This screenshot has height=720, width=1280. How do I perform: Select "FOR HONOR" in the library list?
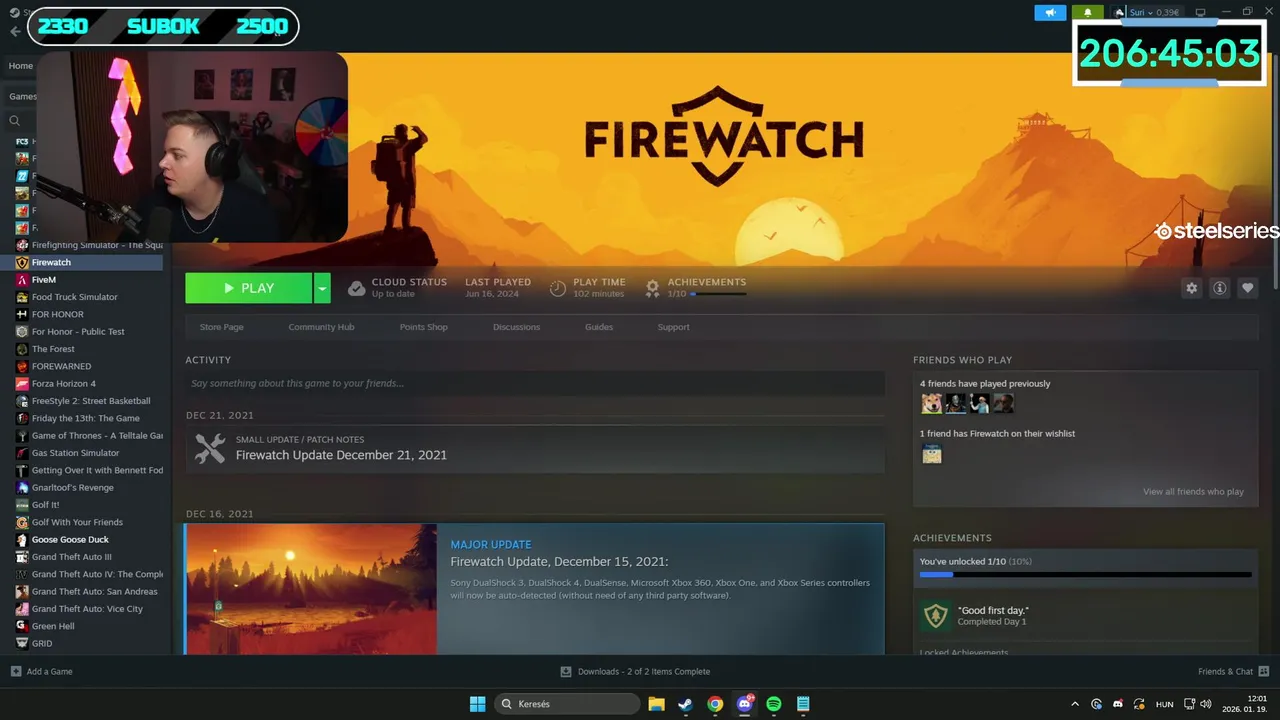pos(58,314)
